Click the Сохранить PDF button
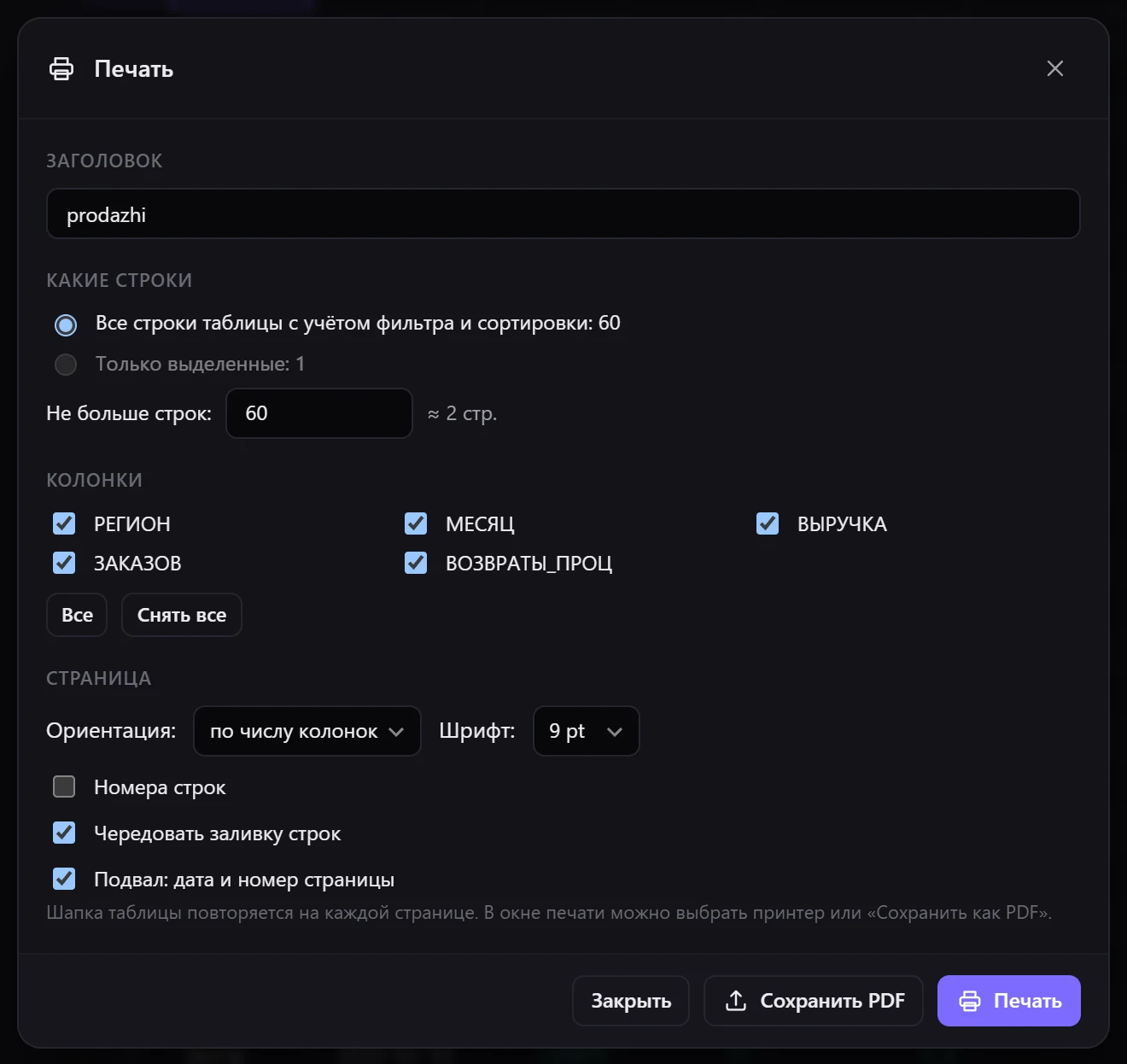The width and height of the screenshot is (1127, 1064). [x=814, y=1001]
